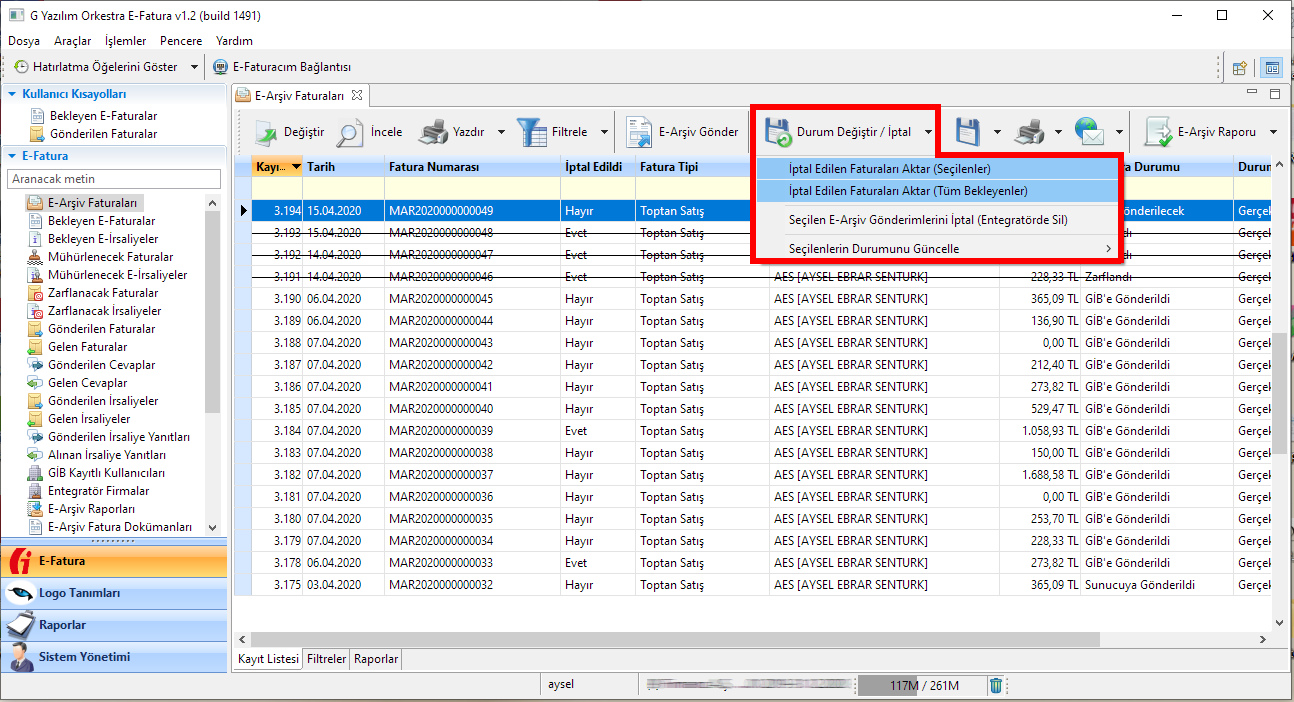This screenshot has height=702, width=1294.
Task: Click the E-Arşiv Gönder toolbar icon
Action: pos(639,132)
